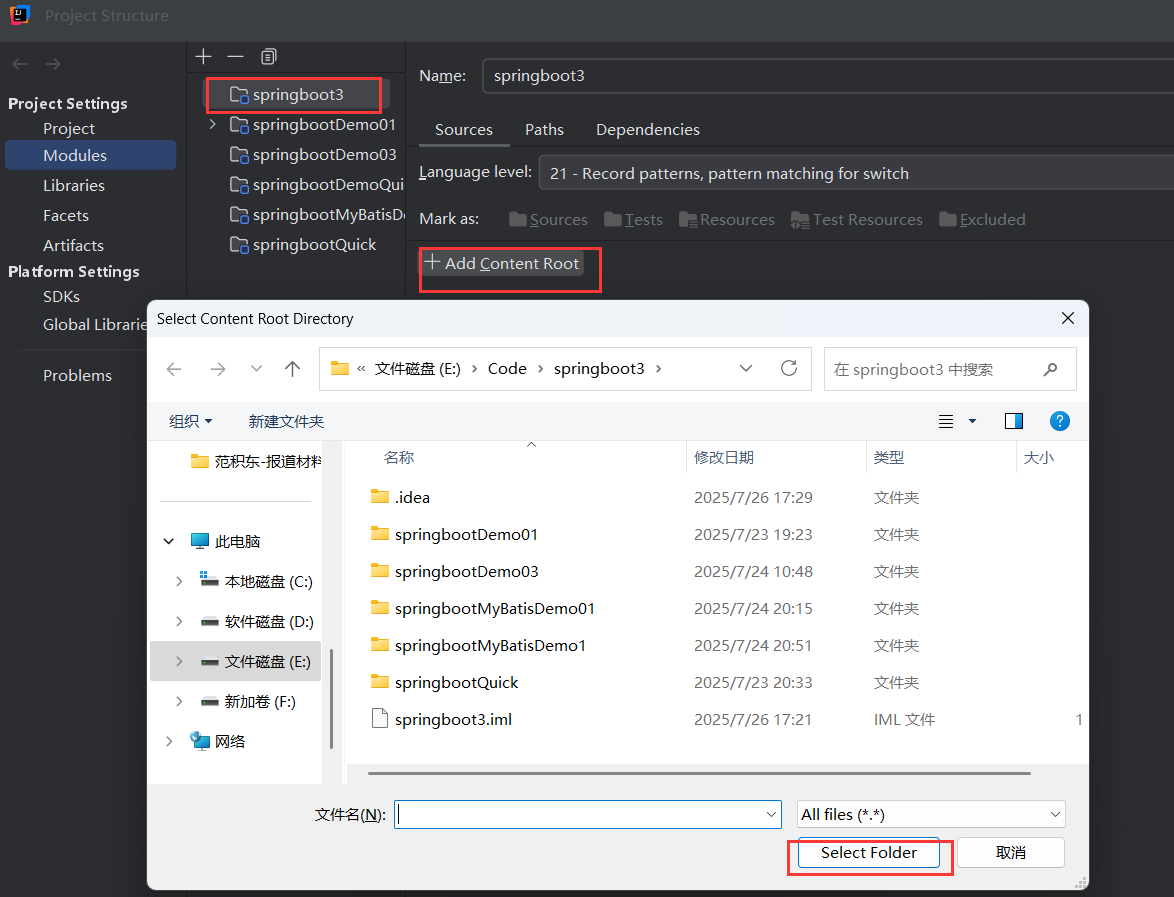Click the IntelliJ IDEA logo icon

pos(20,15)
